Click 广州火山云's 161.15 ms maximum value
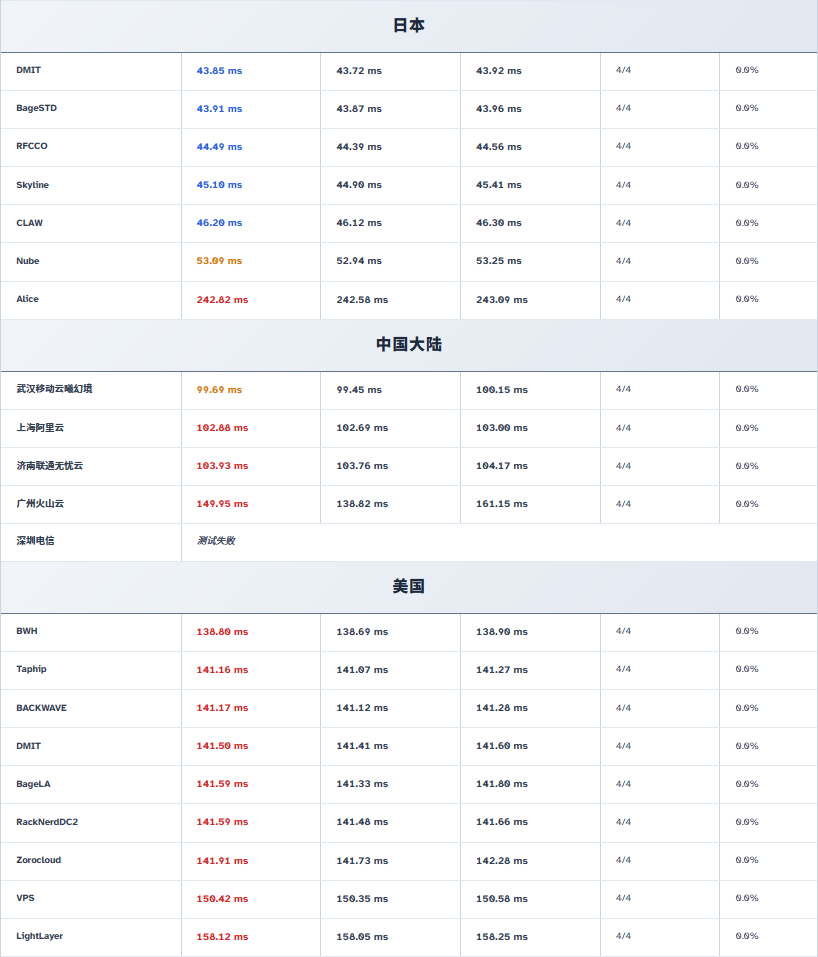 pyautogui.click(x=501, y=504)
